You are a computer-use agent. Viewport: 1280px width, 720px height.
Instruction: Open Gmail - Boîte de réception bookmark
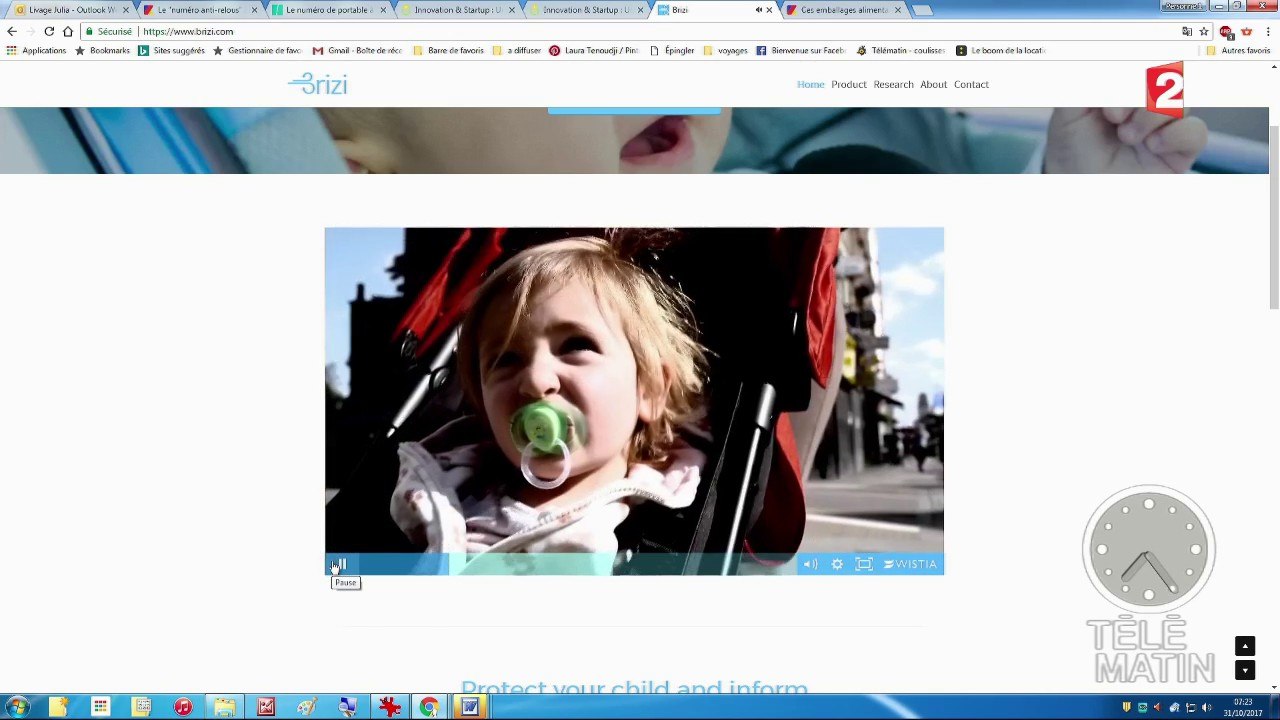(x=357, y=50)
